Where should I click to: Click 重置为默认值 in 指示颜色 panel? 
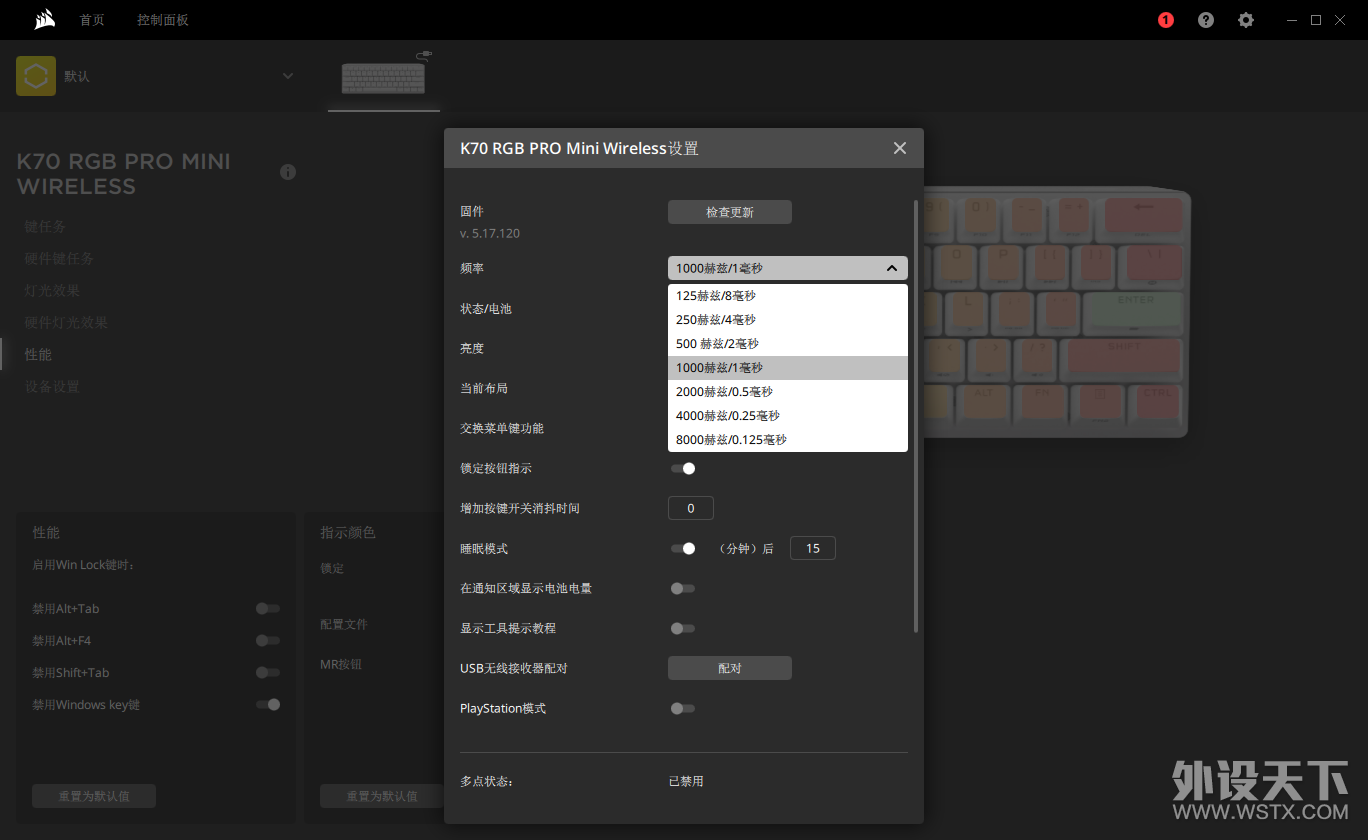click(382, 796)
